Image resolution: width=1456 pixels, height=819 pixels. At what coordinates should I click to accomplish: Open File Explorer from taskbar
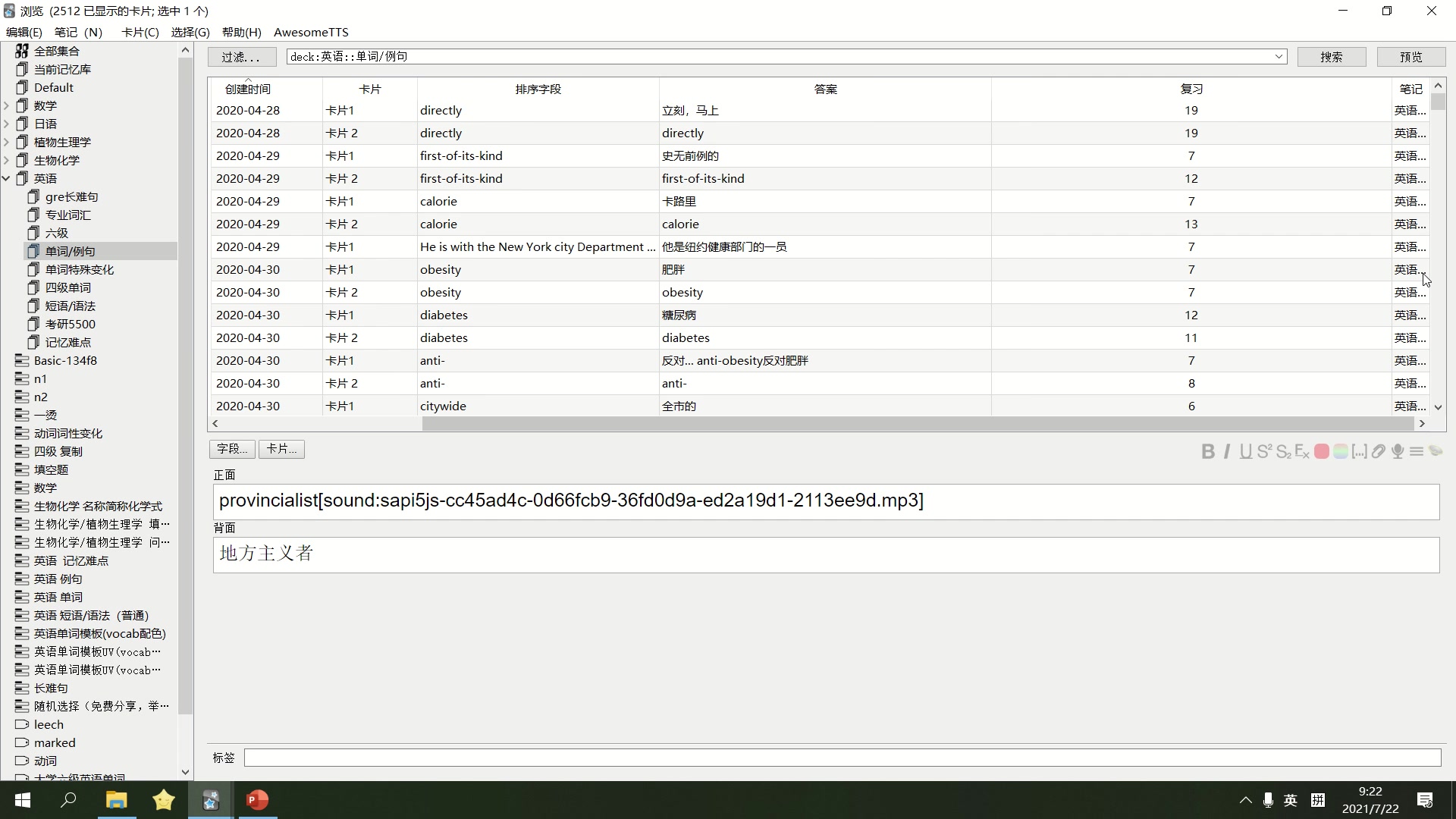click(x=116, y=800)
